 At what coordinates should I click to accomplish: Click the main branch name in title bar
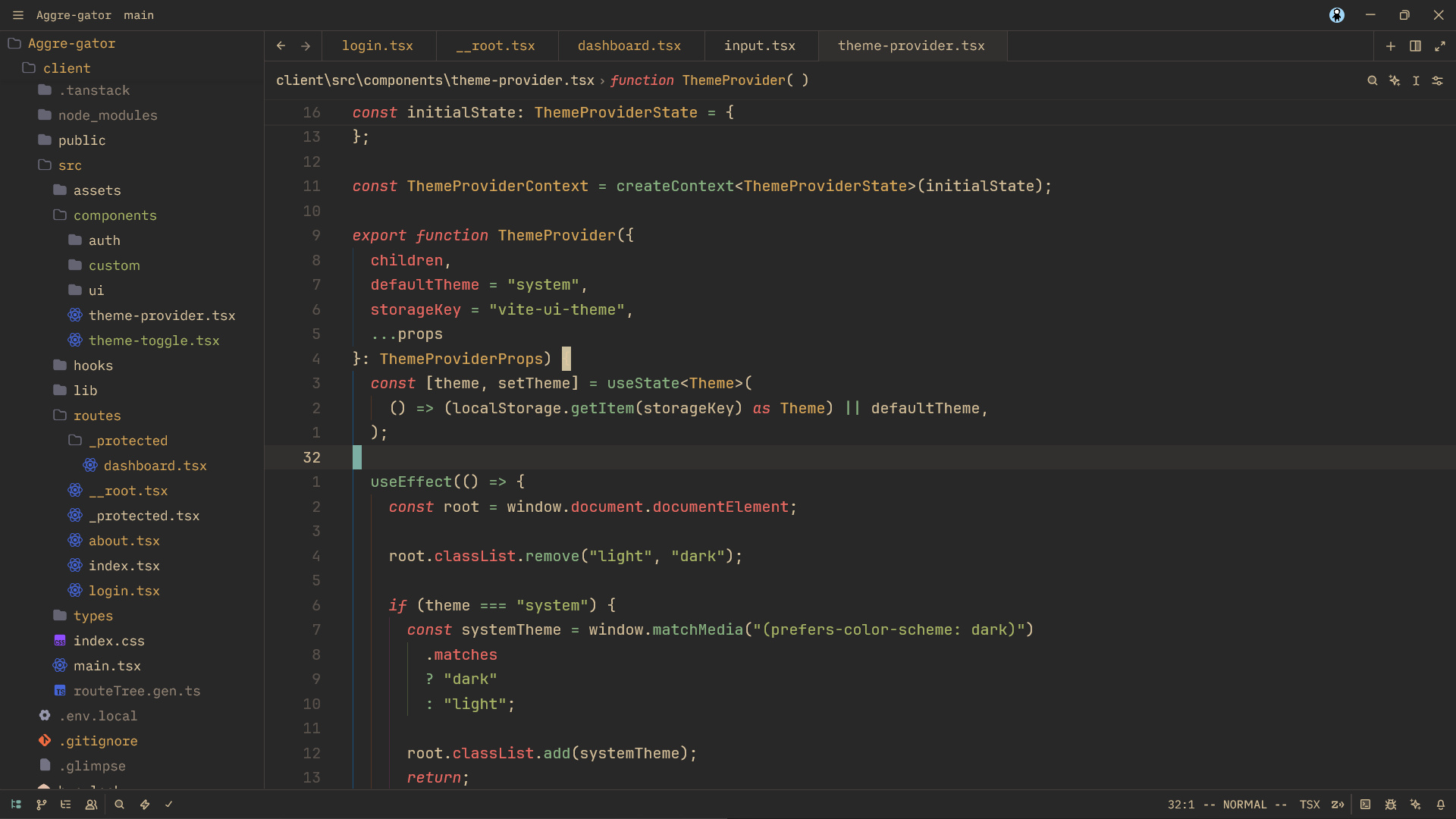tap(139, 15)
